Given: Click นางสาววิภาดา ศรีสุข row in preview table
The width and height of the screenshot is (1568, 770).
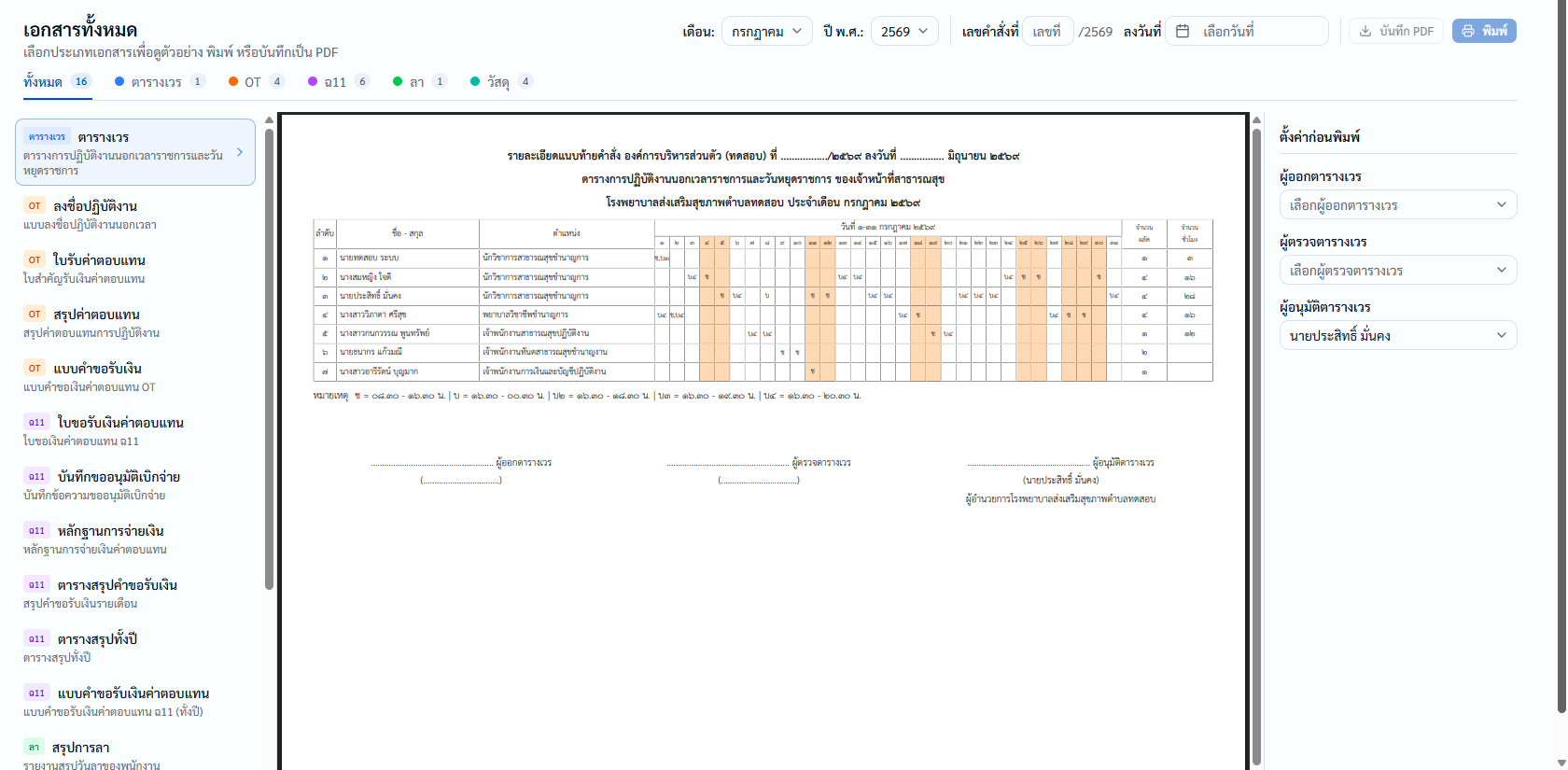Looking at the screenshot, I should [763, 315].
